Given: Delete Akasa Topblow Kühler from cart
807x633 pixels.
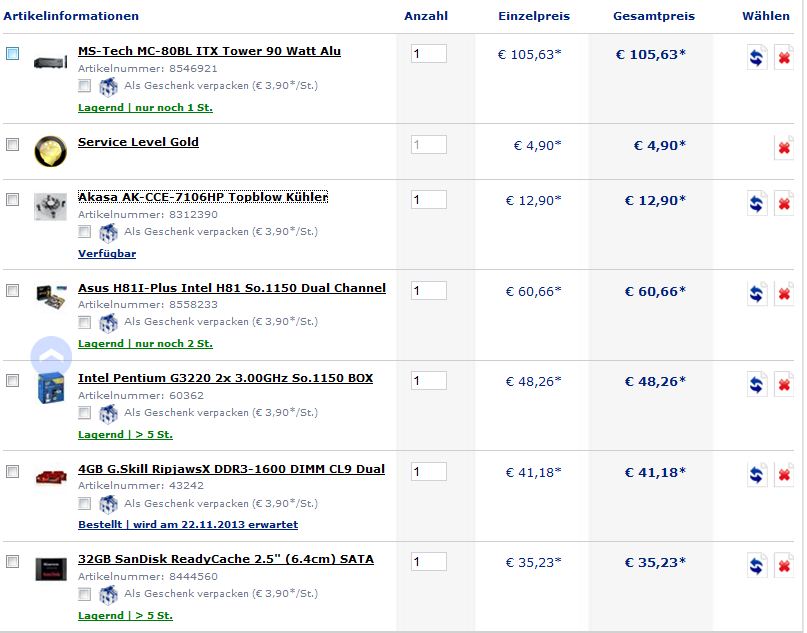Looking at the screenshot, I should (x=784, y=203).
